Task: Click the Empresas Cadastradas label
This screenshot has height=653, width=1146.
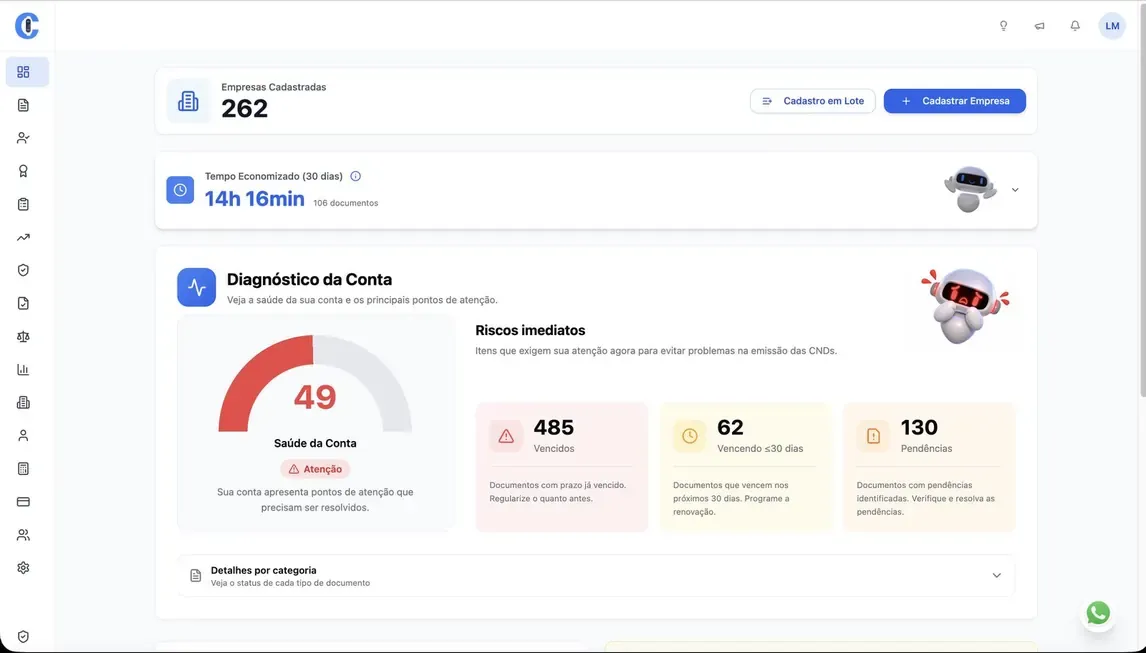Action: click(x=273, y=87)
